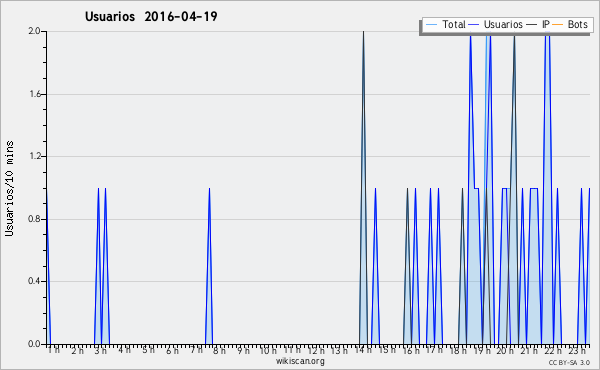Viewport: 600px width, 370px height.
Task: Click the '2 h' x-axis label
Action: [77, 350]
